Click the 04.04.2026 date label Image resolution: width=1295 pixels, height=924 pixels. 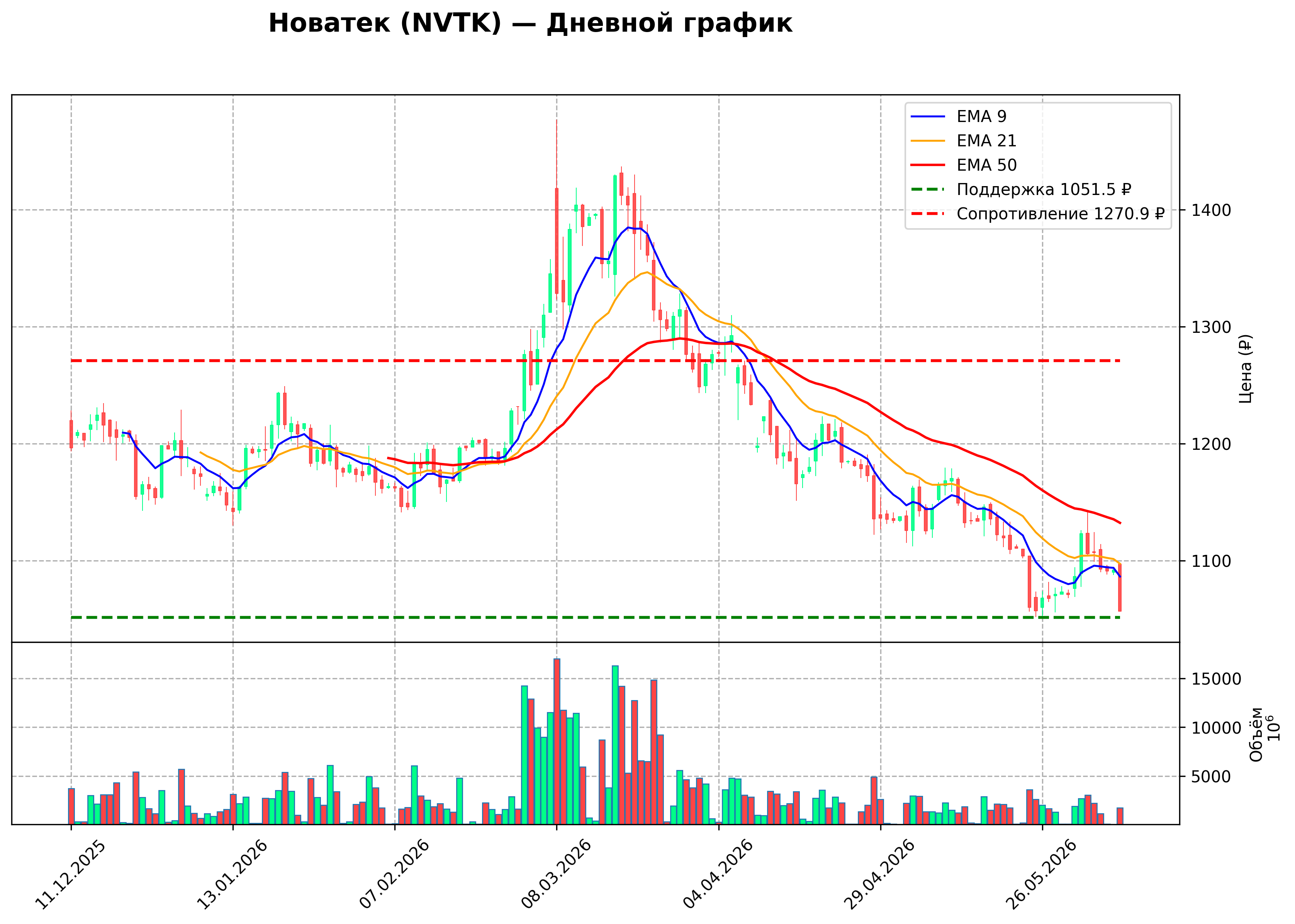click(x=718, y=875)
